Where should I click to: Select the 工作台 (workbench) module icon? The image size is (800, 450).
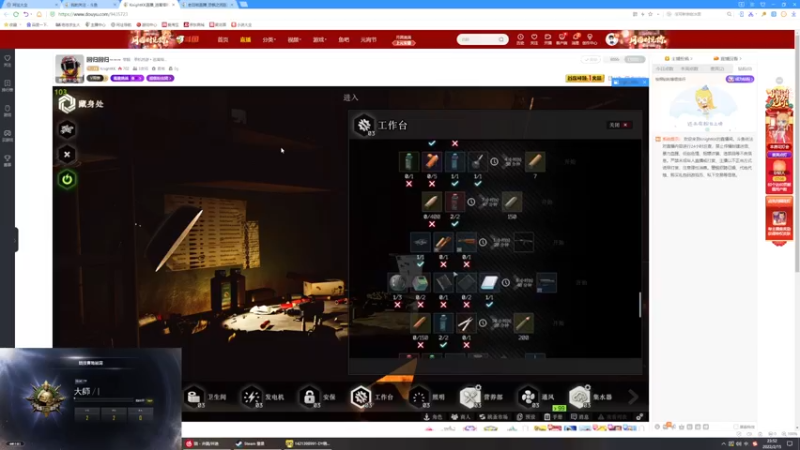(361, 397)
